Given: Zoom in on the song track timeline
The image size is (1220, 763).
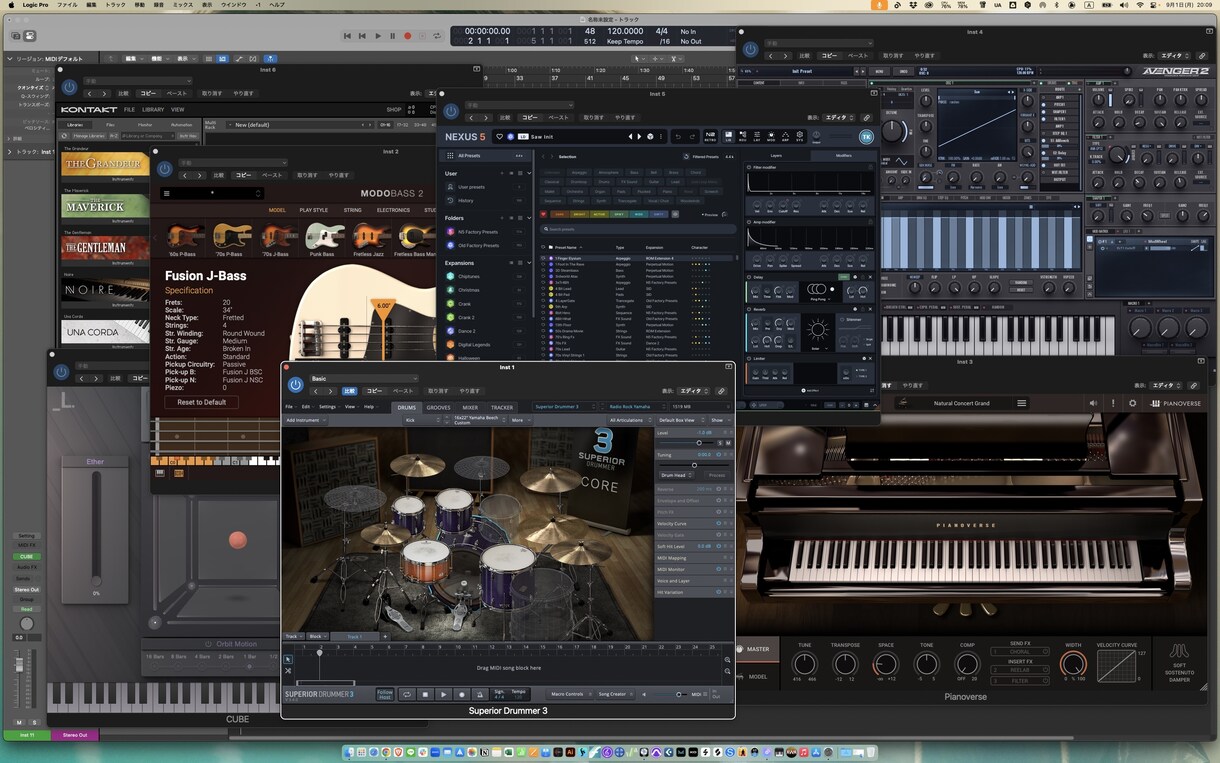Looking at the screenshot, I should [728, 660].
